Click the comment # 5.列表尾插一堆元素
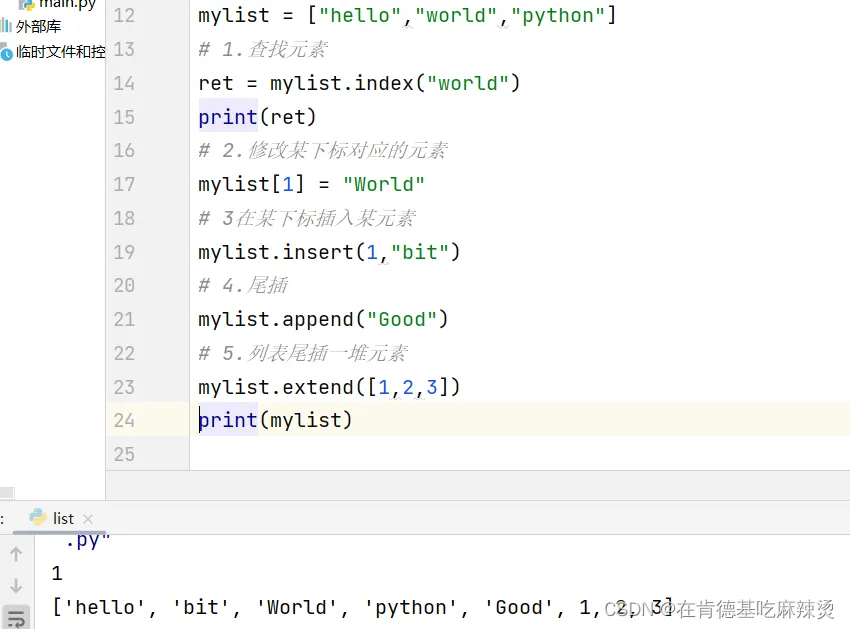This screenshot has width=850, height=629. click(303, 353)
